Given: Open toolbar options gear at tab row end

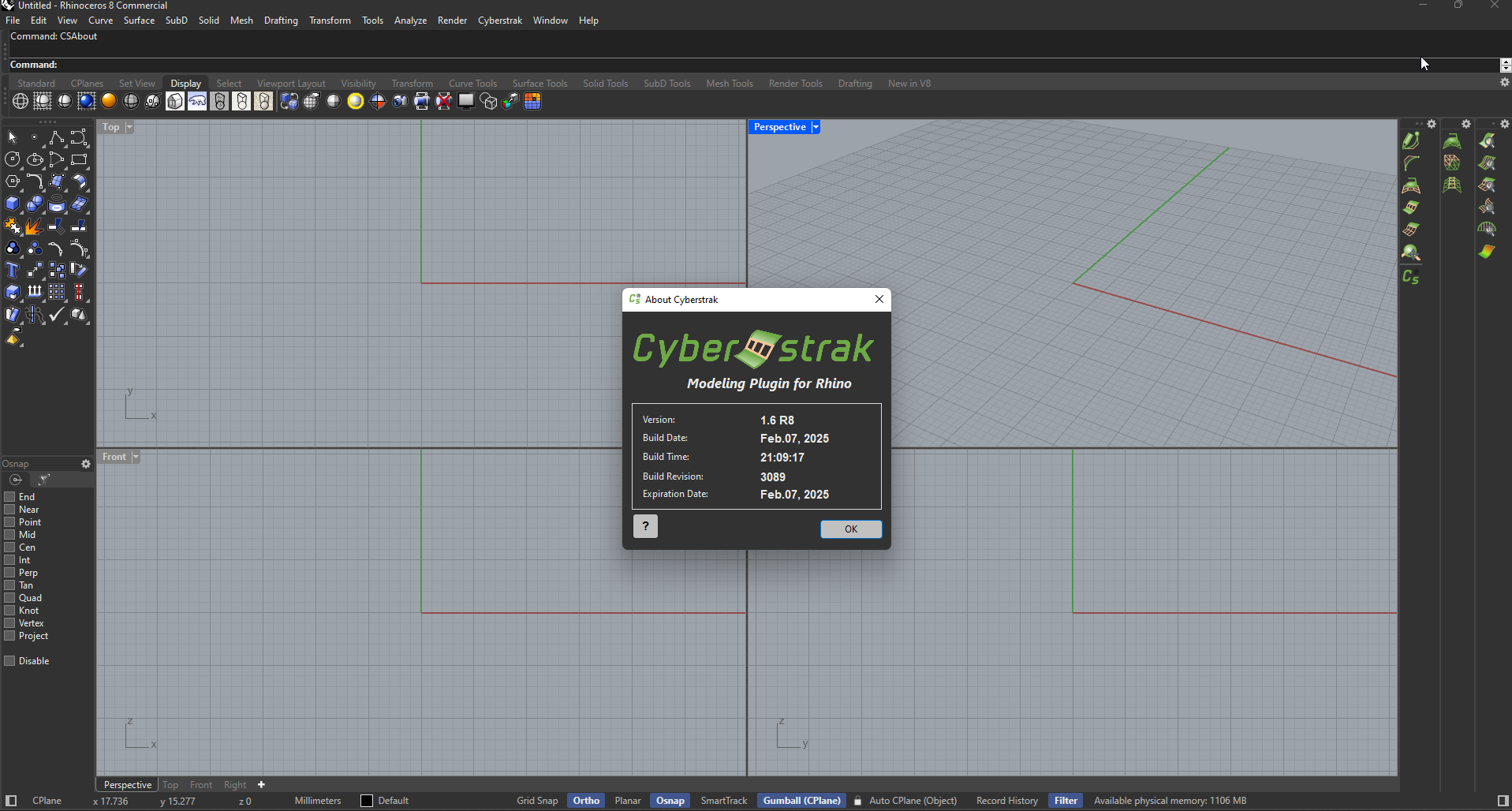Looking at the screenshot, I should 1504,83.
